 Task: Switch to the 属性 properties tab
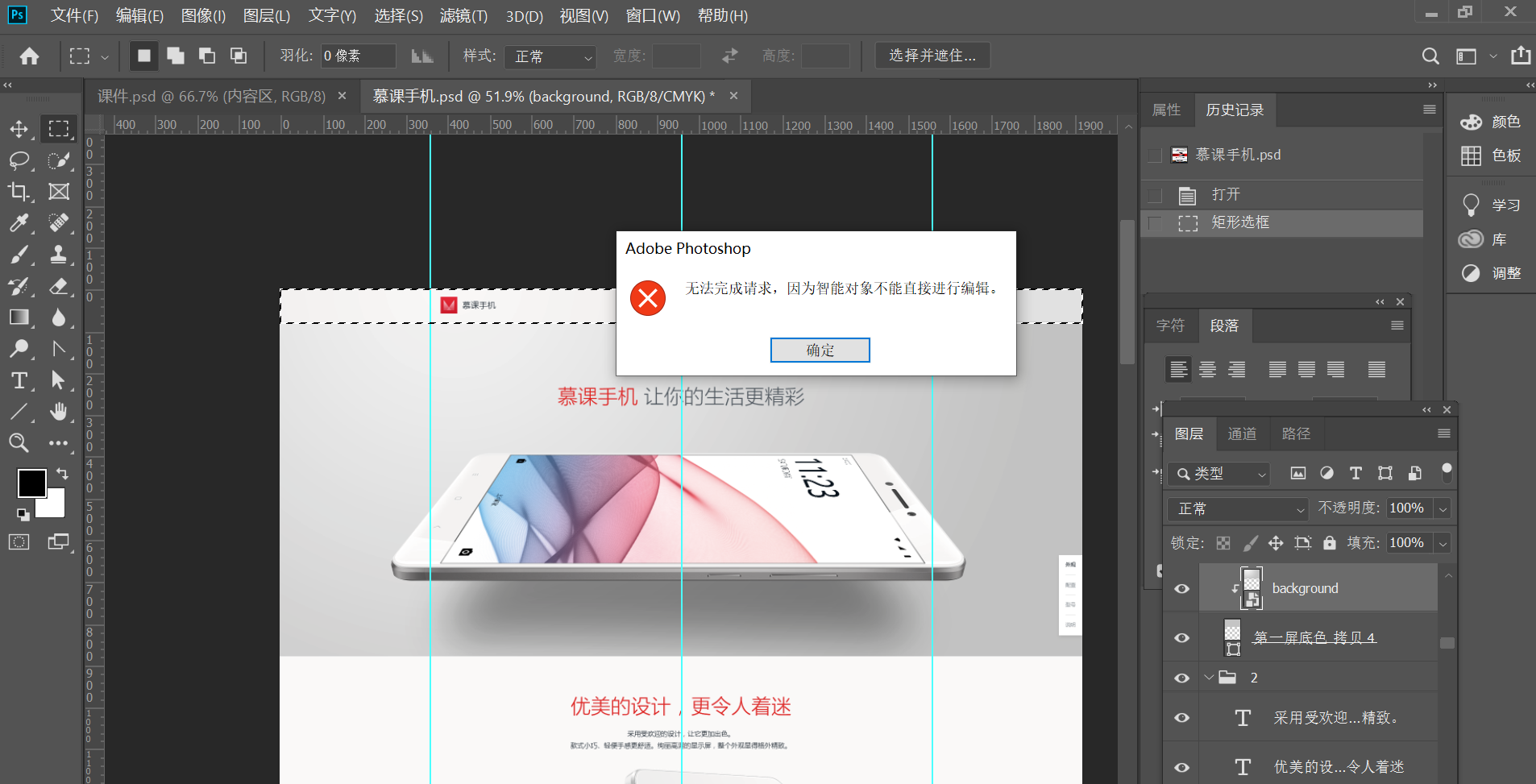(1166, 110)
